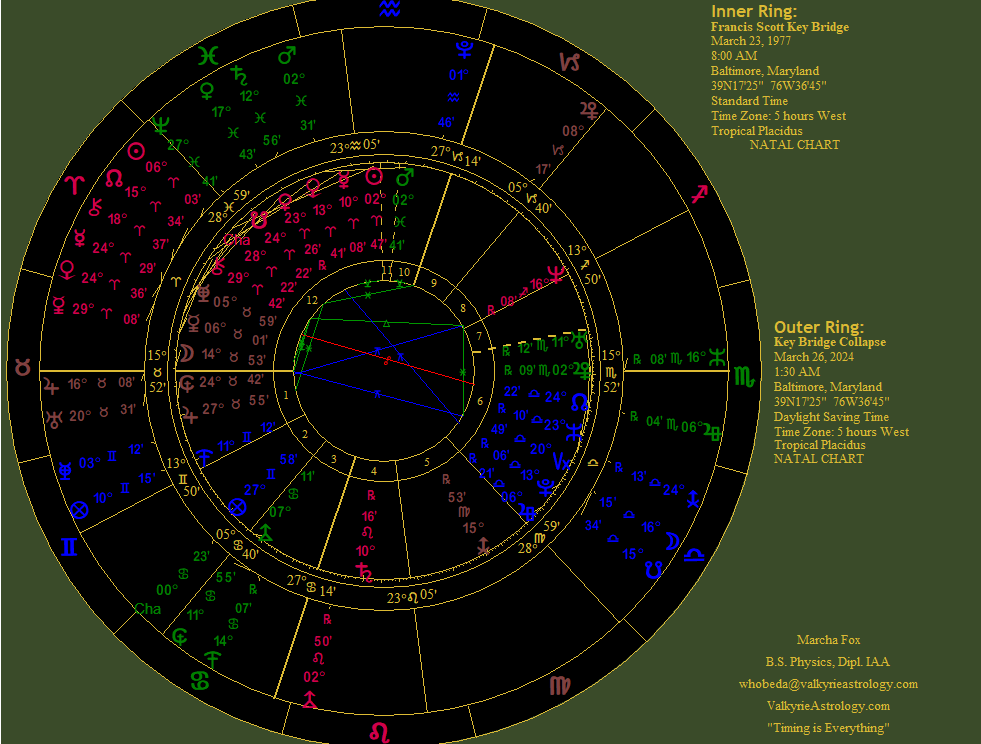Viewport: 981px width, 744px height.
Task: Click the large blue Gemini symbol
Action: 69,547
